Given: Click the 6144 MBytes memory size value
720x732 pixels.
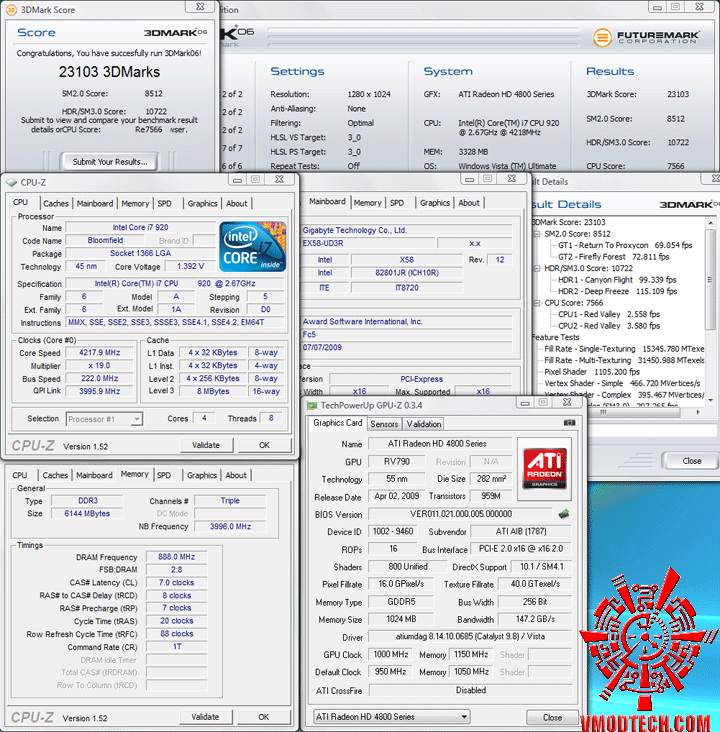Looking at the screenshot, I should click(x=87, y=514).
